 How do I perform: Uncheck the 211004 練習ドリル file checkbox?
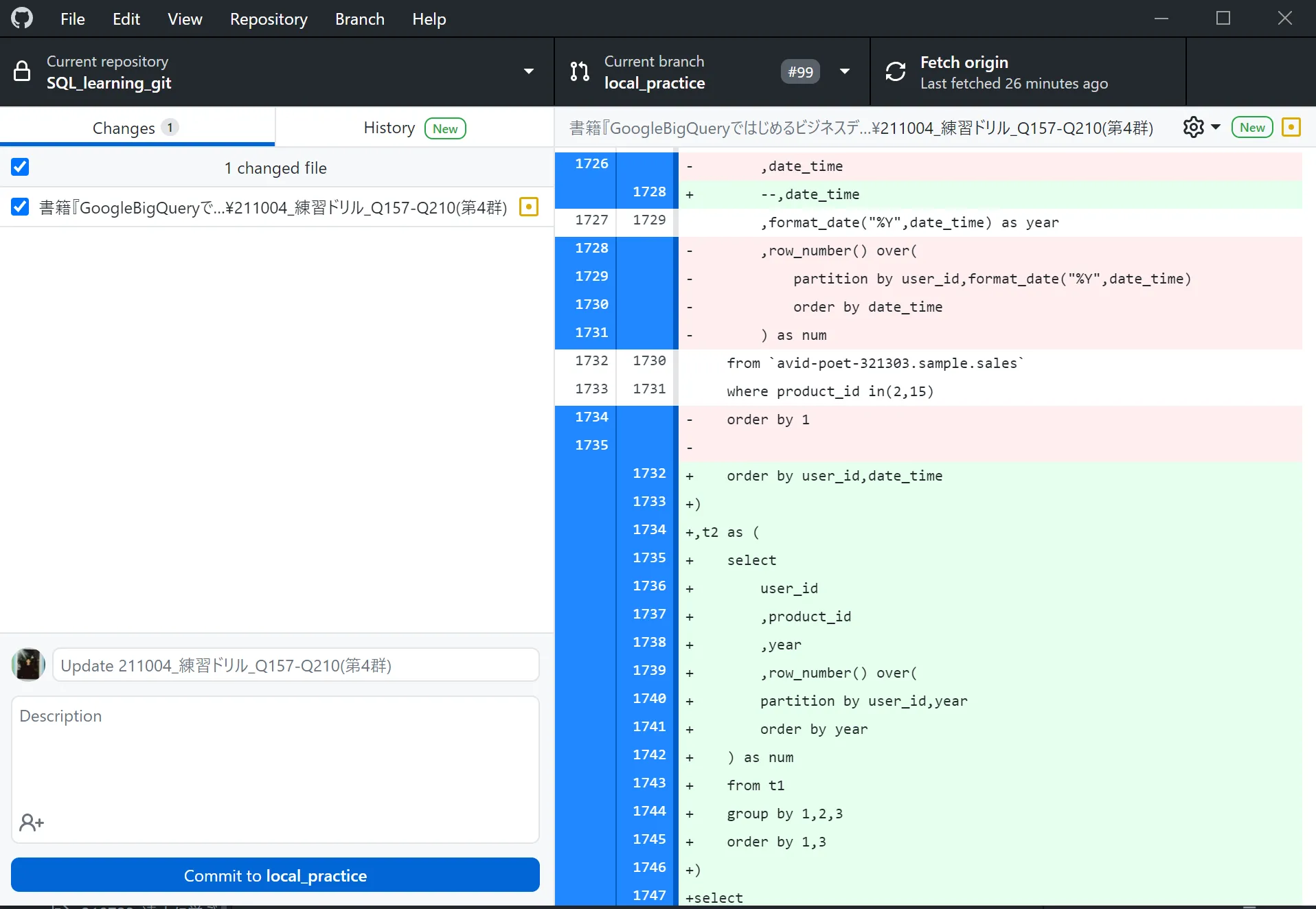pyautogui.click(x=20, y=207)
